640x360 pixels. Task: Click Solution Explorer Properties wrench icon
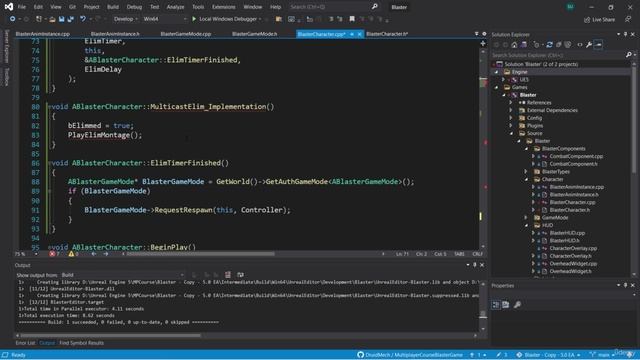(x=589, y=45)
